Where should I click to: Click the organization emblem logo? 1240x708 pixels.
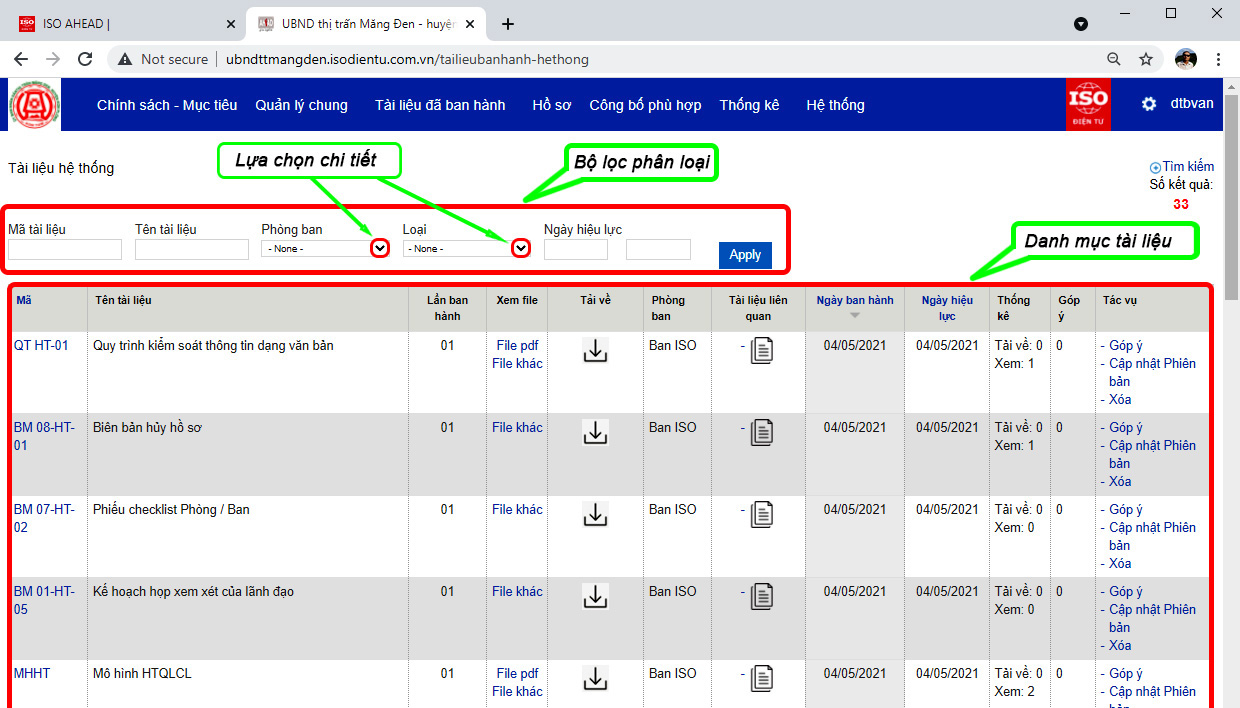pyautogui.click(x=35, y=105)
